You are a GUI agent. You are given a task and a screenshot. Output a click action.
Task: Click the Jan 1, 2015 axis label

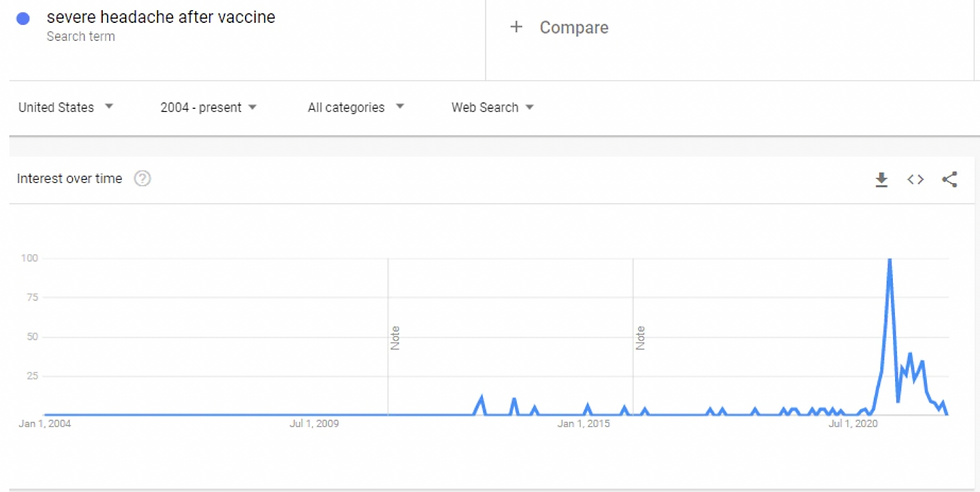(583, 424)
